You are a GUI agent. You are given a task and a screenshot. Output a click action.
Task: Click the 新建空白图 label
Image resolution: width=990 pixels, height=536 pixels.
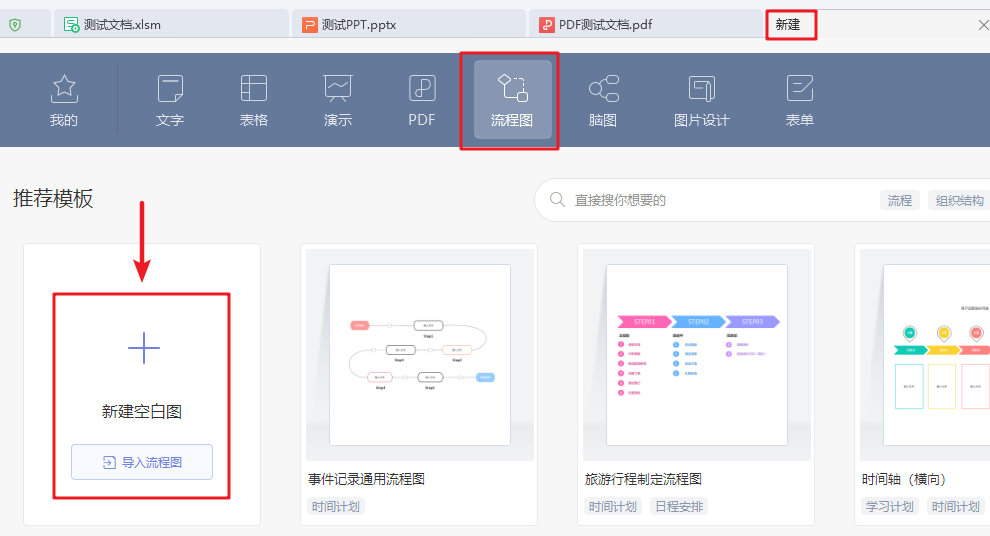pos(142,412)
